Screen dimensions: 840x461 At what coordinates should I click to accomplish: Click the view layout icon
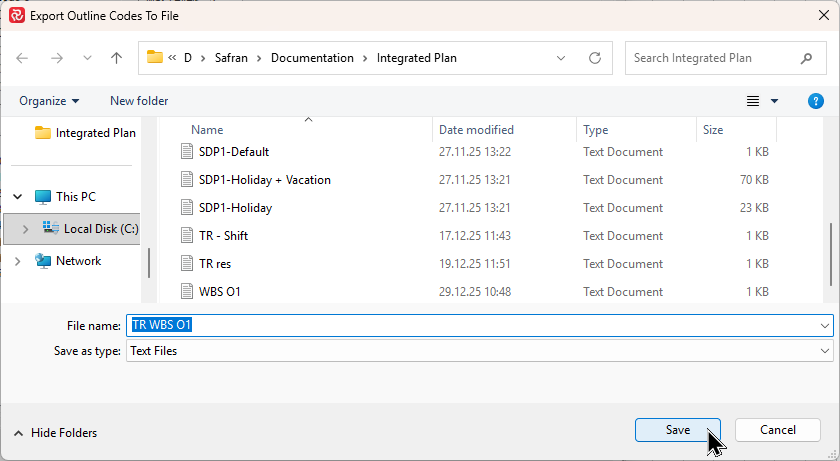point(753,101)
